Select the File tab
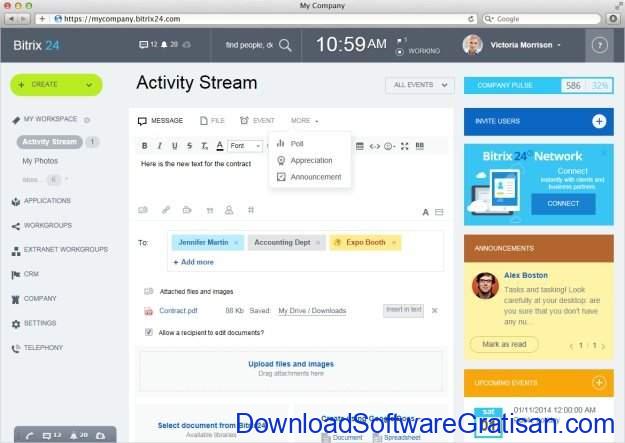 tap(212, 120)
